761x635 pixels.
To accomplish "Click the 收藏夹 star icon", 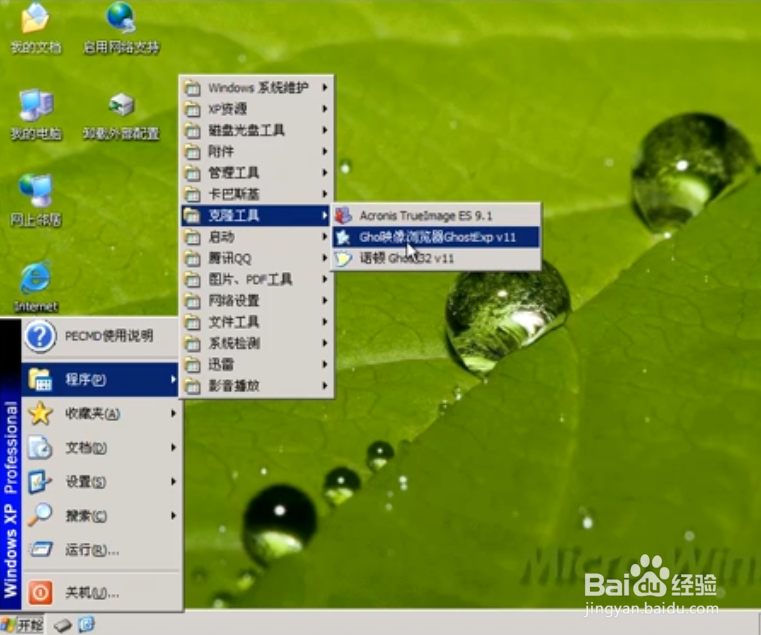I will click(x=40, y=414).
